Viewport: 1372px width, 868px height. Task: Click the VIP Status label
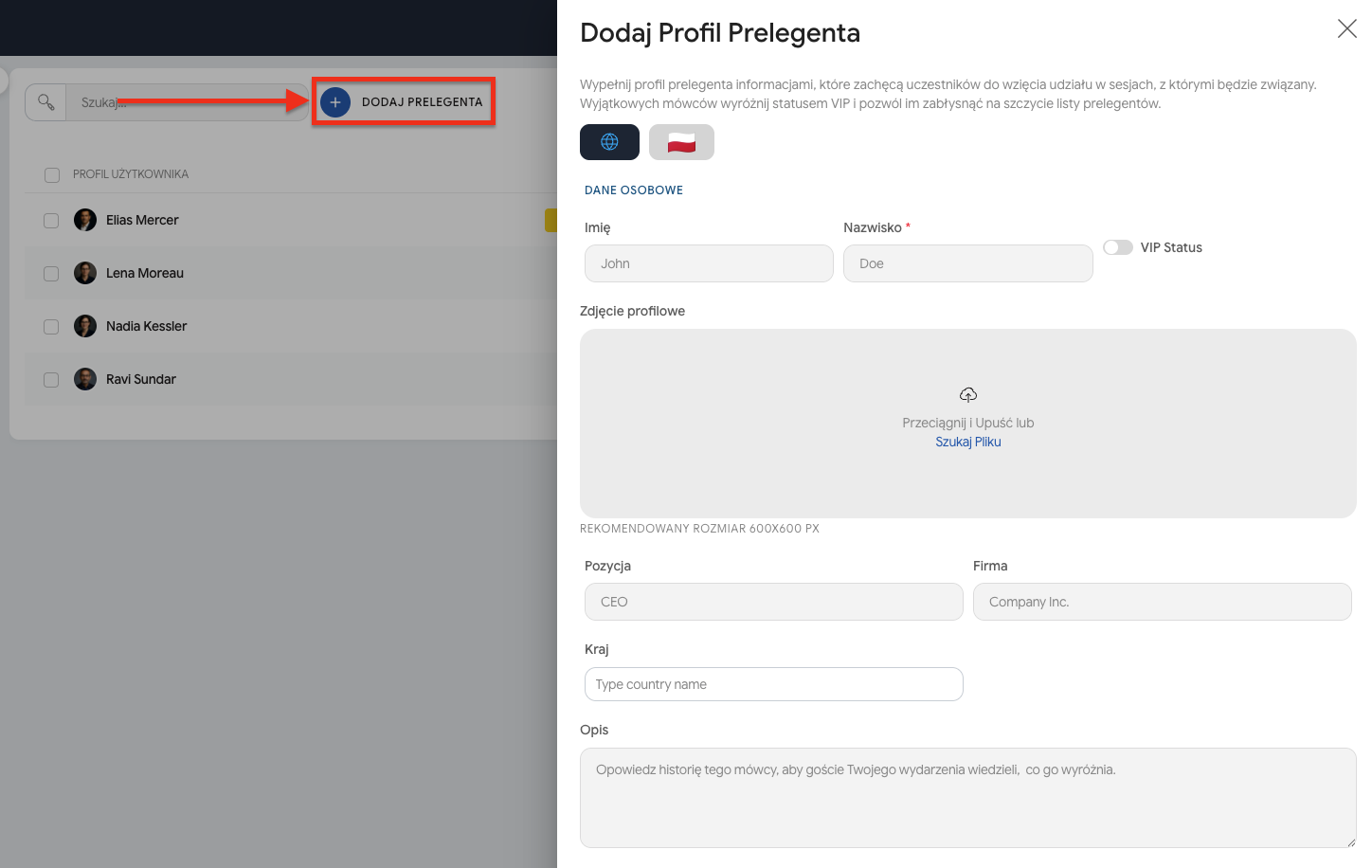(x=1171, y=247)
